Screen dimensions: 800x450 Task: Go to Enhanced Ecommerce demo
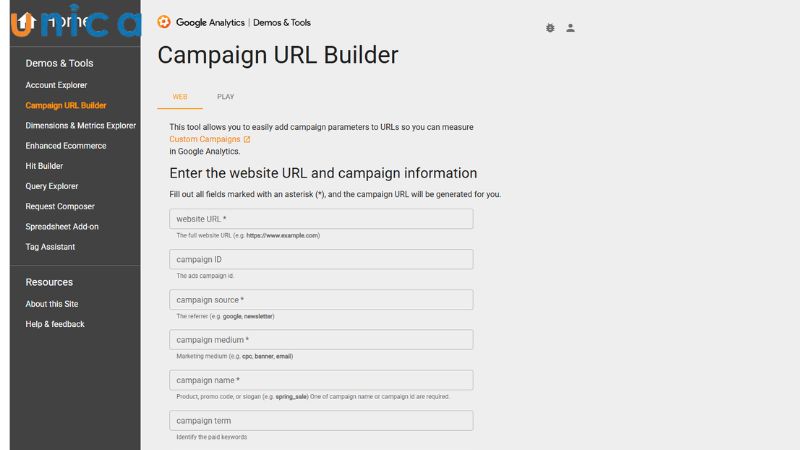coord(65,146)
